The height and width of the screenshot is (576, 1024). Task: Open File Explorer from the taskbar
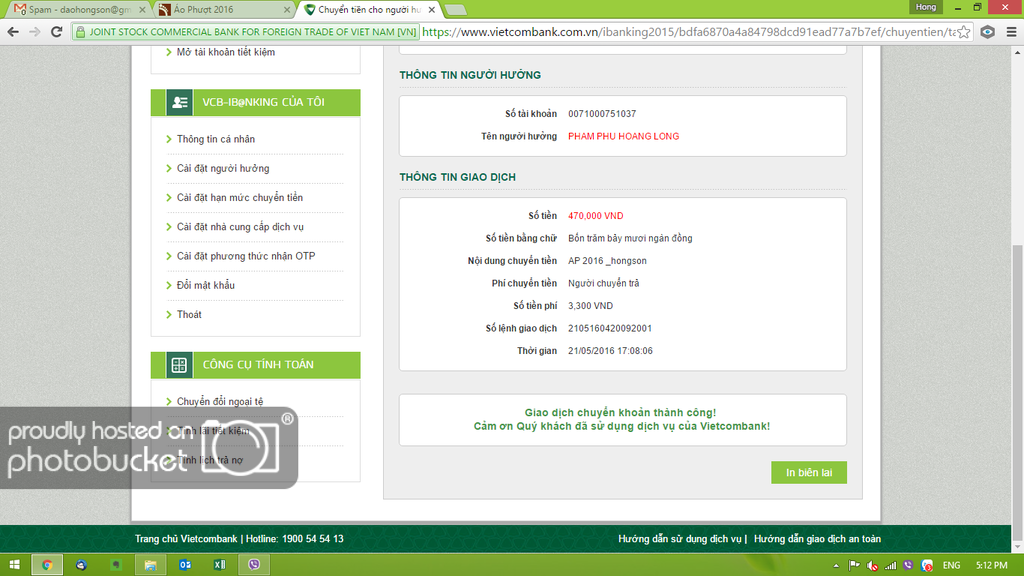click(150, 565)
